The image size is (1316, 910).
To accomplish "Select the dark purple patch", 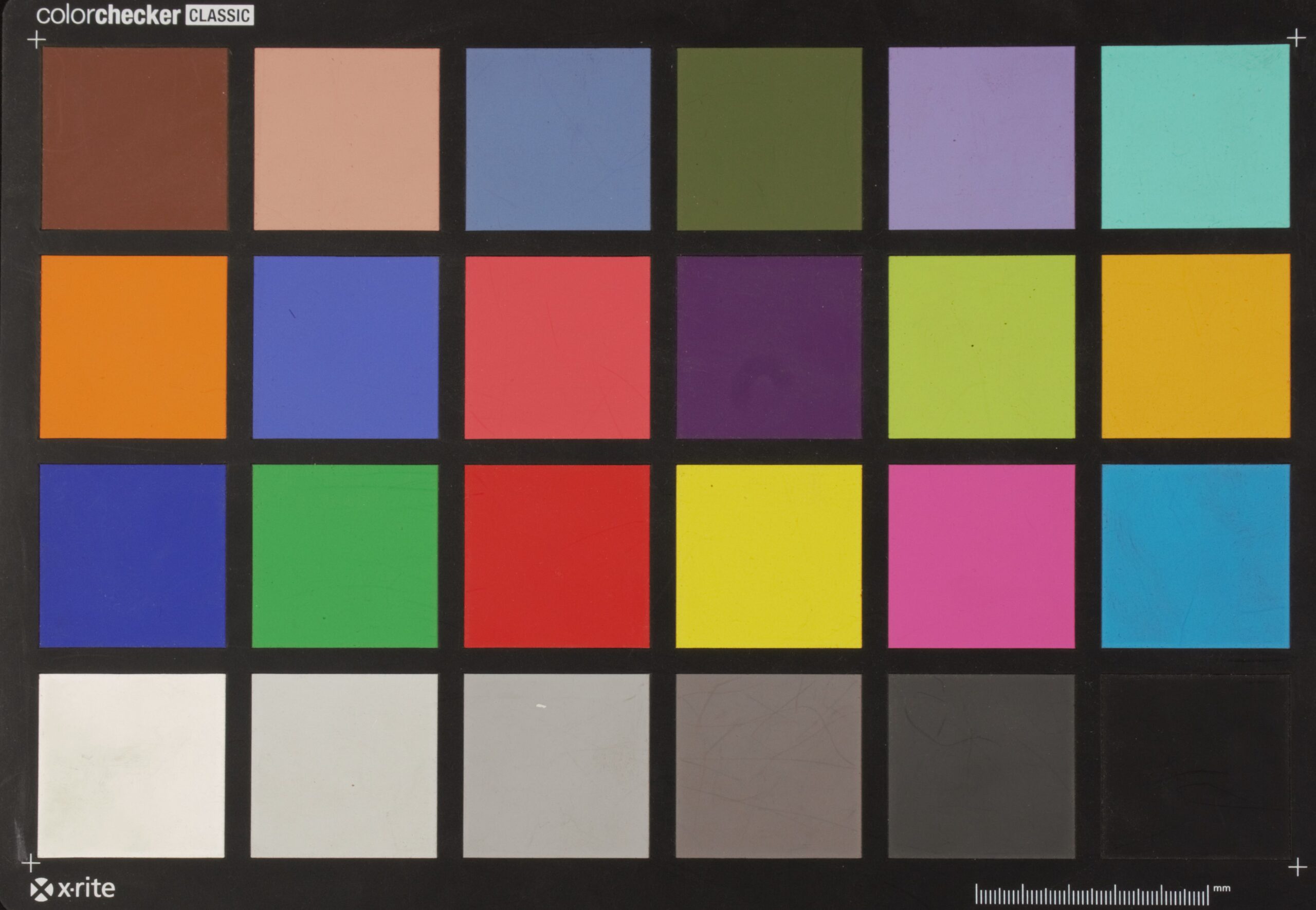I will click(769, 347).
